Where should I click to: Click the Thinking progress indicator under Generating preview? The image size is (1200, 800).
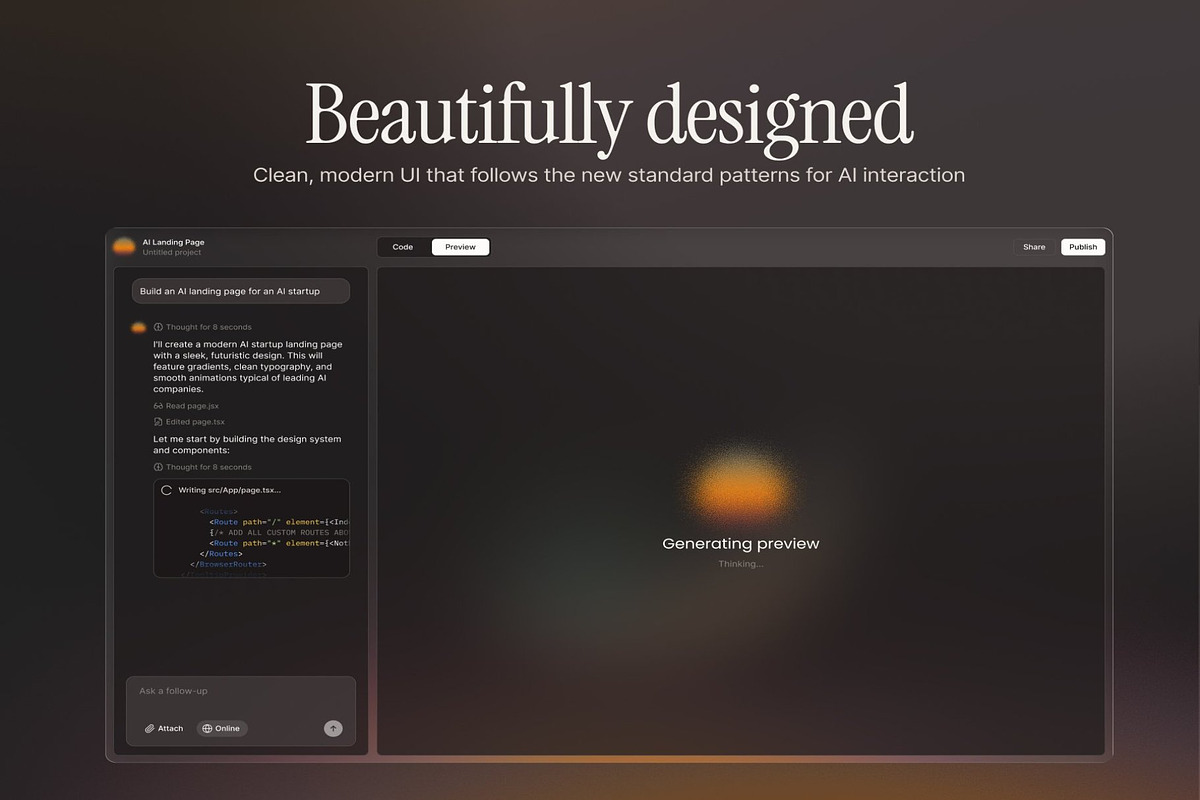click(740, 563)
